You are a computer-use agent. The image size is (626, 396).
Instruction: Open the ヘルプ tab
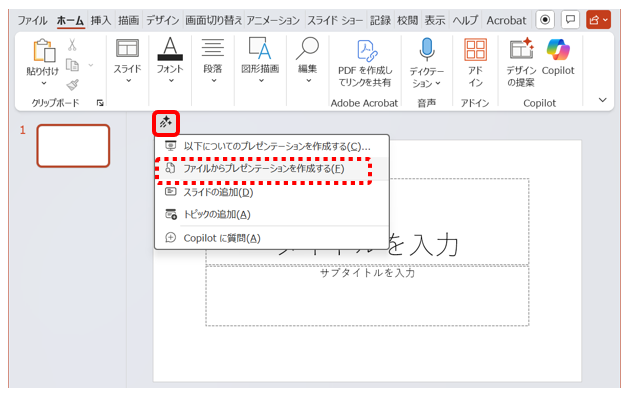pos(466,20)
